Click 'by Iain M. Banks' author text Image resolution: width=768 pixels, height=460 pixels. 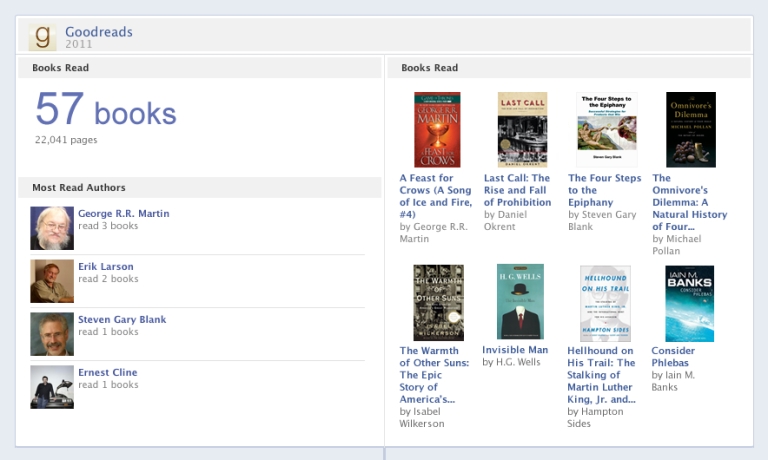tap(673, 381)
